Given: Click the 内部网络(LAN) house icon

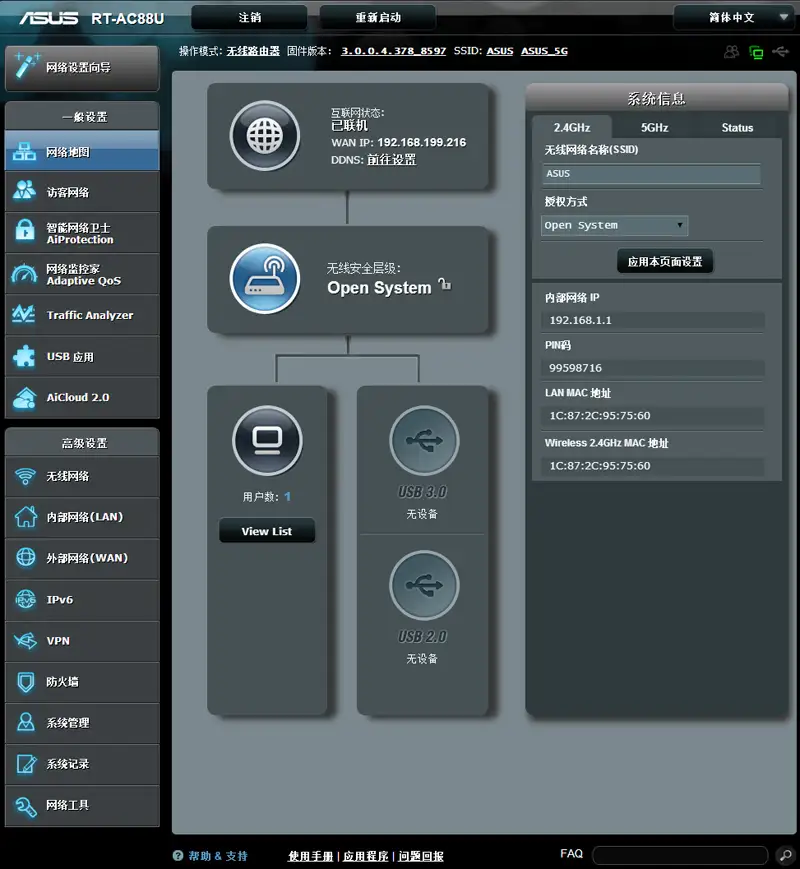Looking at the screenshot, I should pos(26,517).
